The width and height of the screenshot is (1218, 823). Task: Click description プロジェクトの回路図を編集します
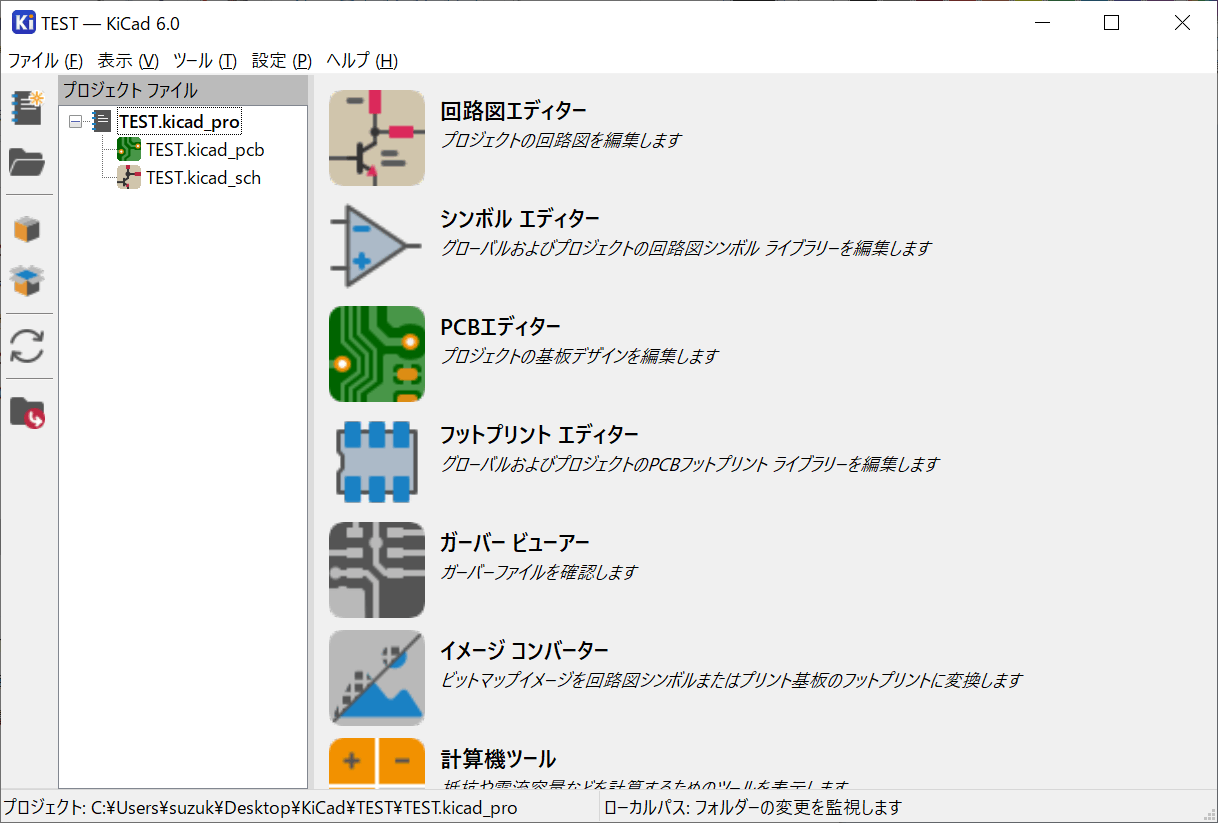(x=561, y=140)
